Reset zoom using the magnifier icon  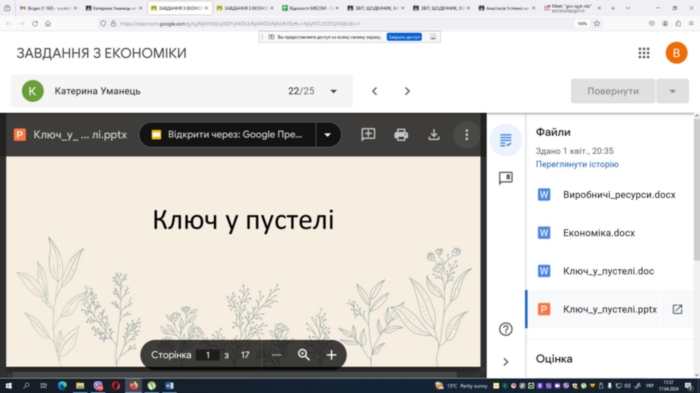click(304, 355)
